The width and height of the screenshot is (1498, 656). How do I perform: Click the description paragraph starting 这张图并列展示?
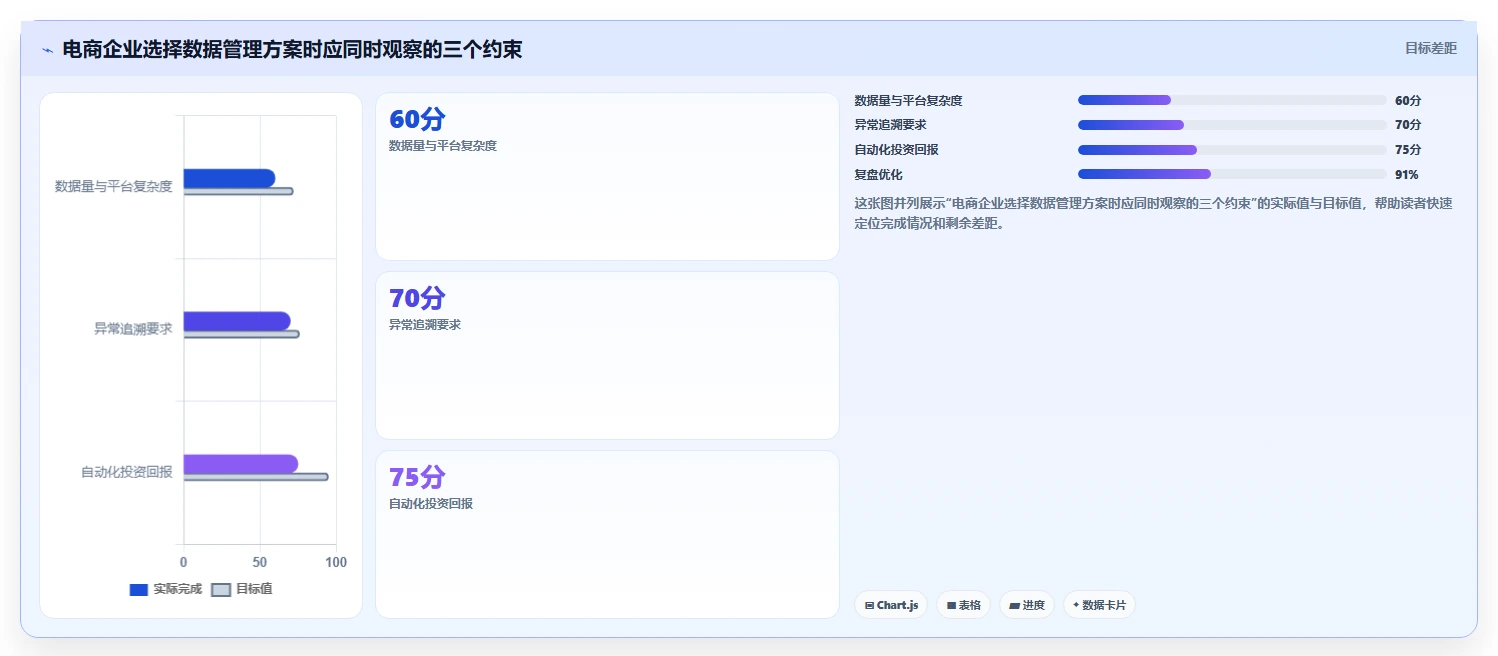[1153, 213]
